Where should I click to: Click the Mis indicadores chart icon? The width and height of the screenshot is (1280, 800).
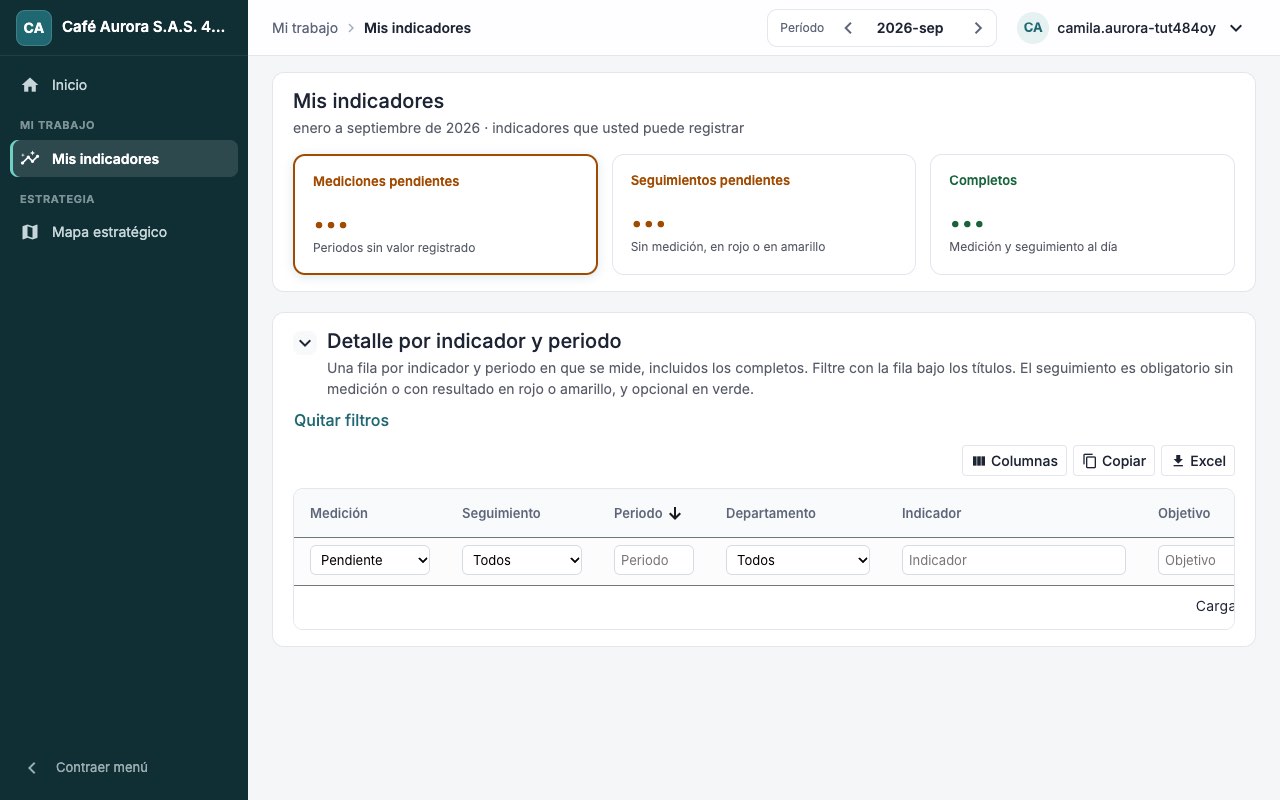click(x=30, y=158)
